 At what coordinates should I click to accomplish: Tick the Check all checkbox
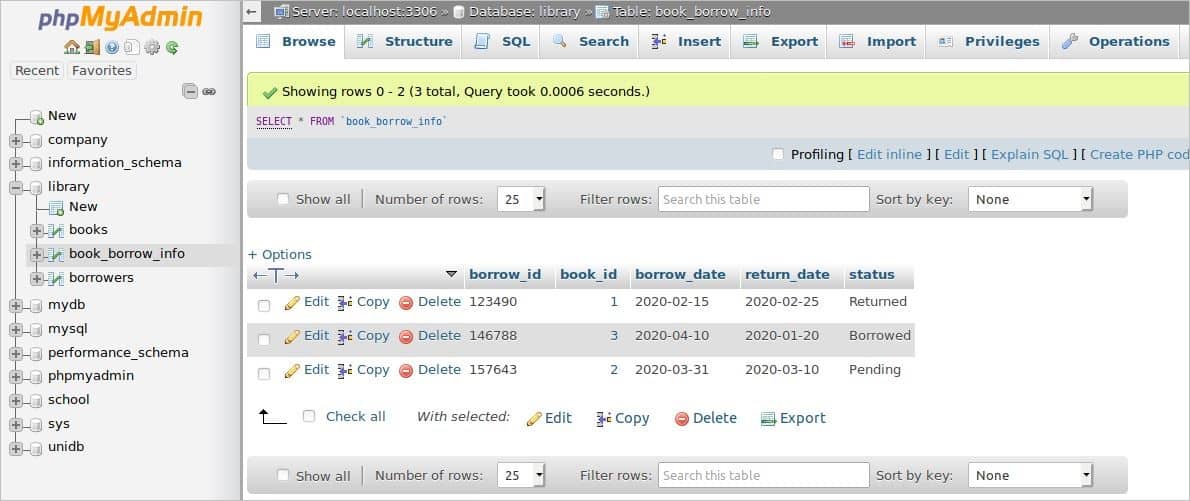[309, 416]
